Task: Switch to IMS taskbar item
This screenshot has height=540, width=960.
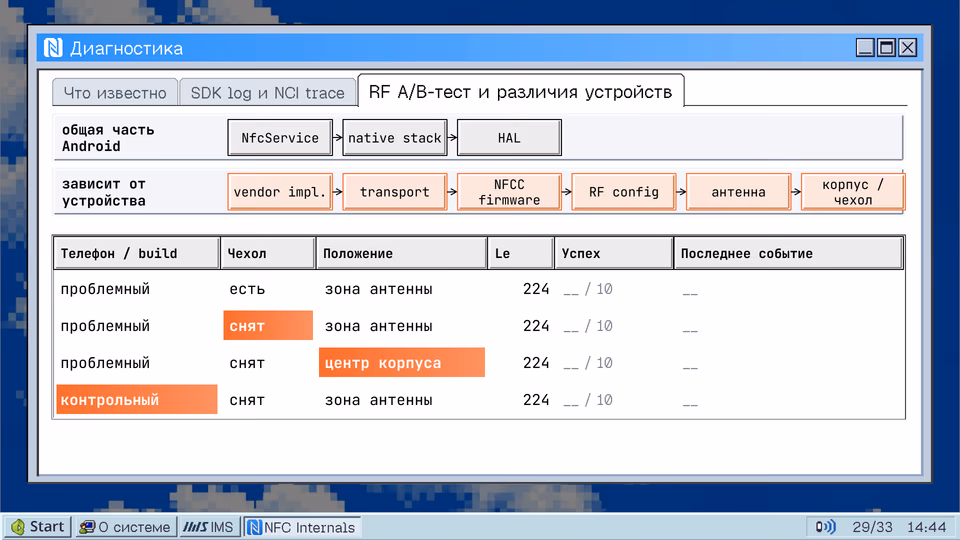Action: pyautogui.click(x=209, y=527)
